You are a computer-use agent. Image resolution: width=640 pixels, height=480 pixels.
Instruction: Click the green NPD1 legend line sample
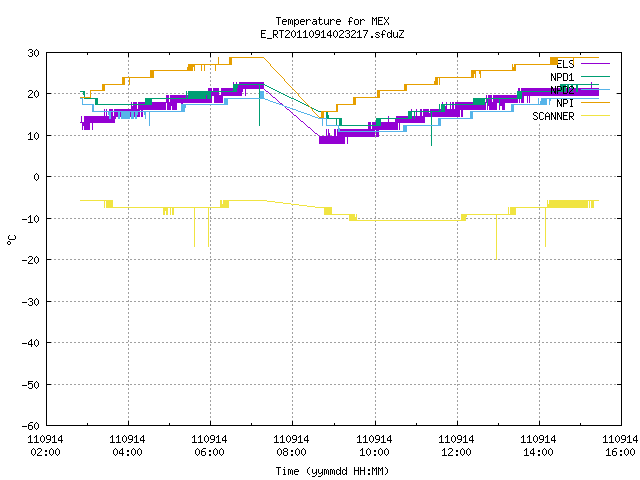coord(595,76)
